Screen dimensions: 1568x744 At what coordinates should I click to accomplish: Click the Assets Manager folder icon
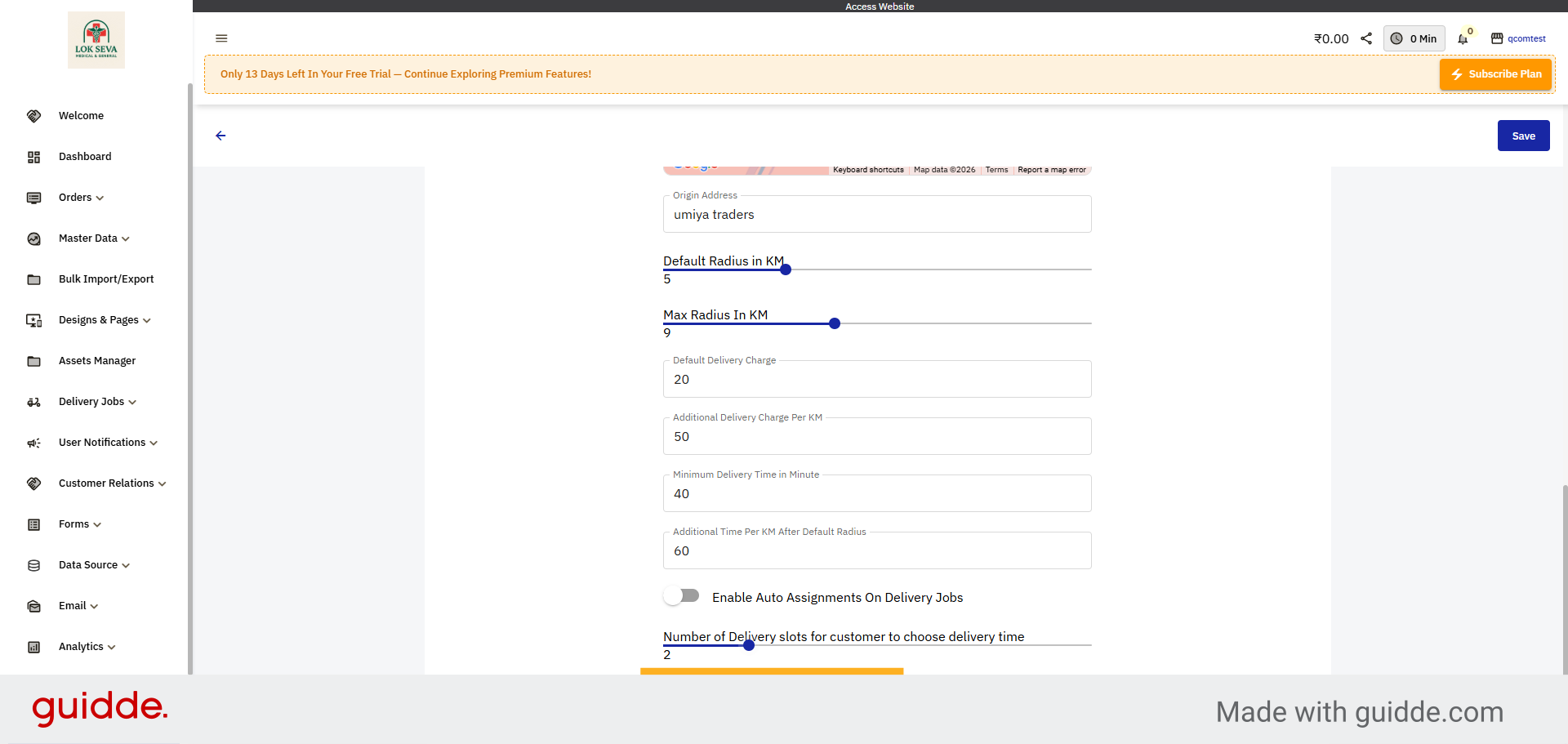[x=33, y=361]
